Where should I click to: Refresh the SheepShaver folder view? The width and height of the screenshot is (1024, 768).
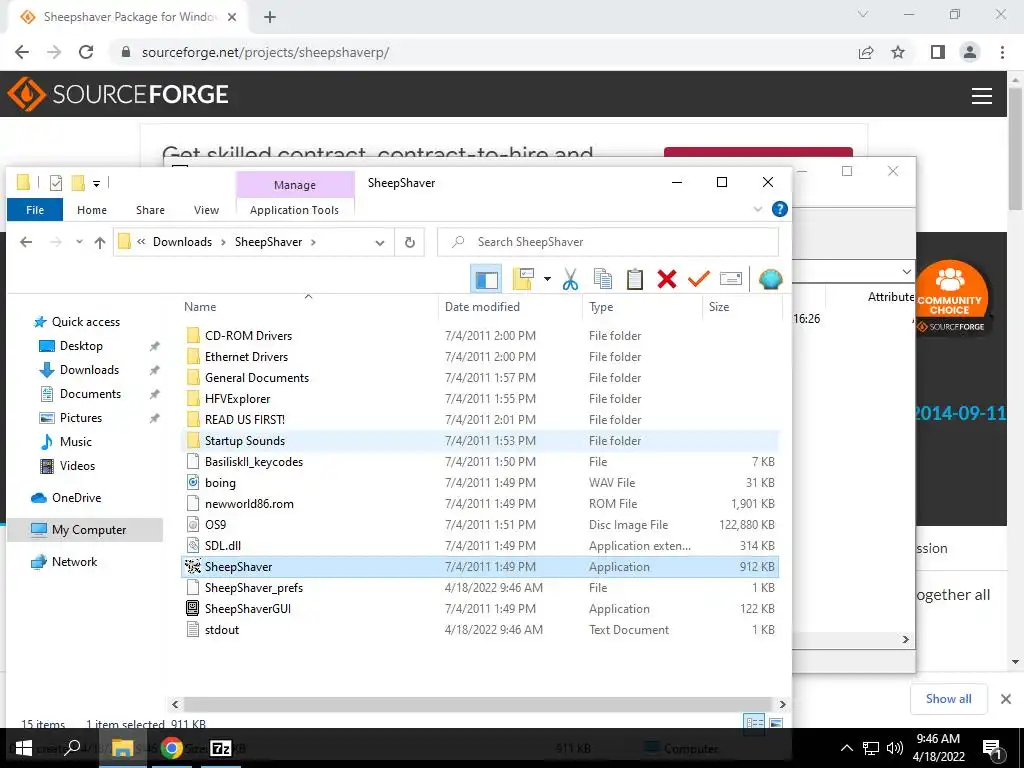(x=409, y=242)
